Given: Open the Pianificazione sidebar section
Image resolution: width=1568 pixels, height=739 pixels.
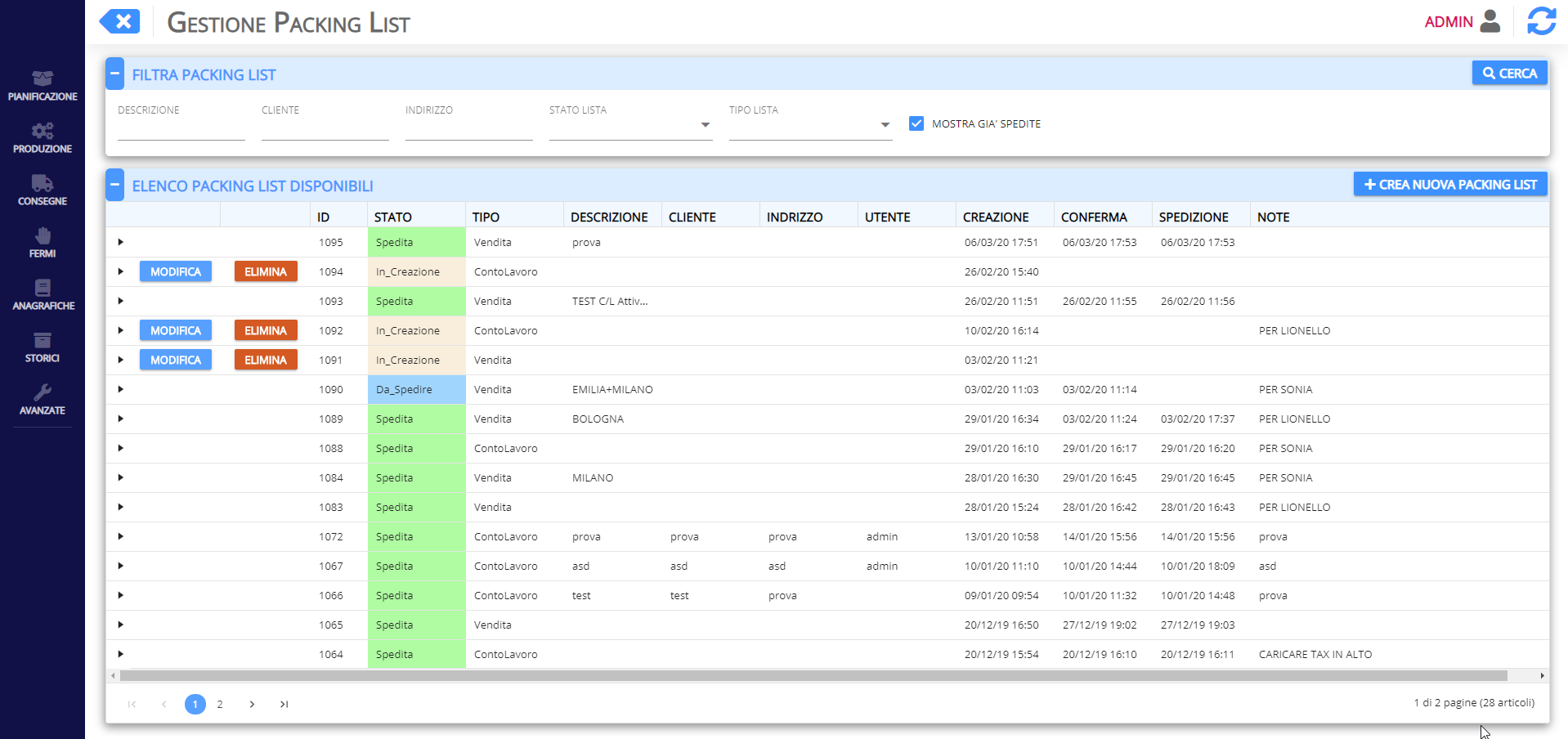Looking at the screenshot, I should pyautogui.click(x=43, y=86).
